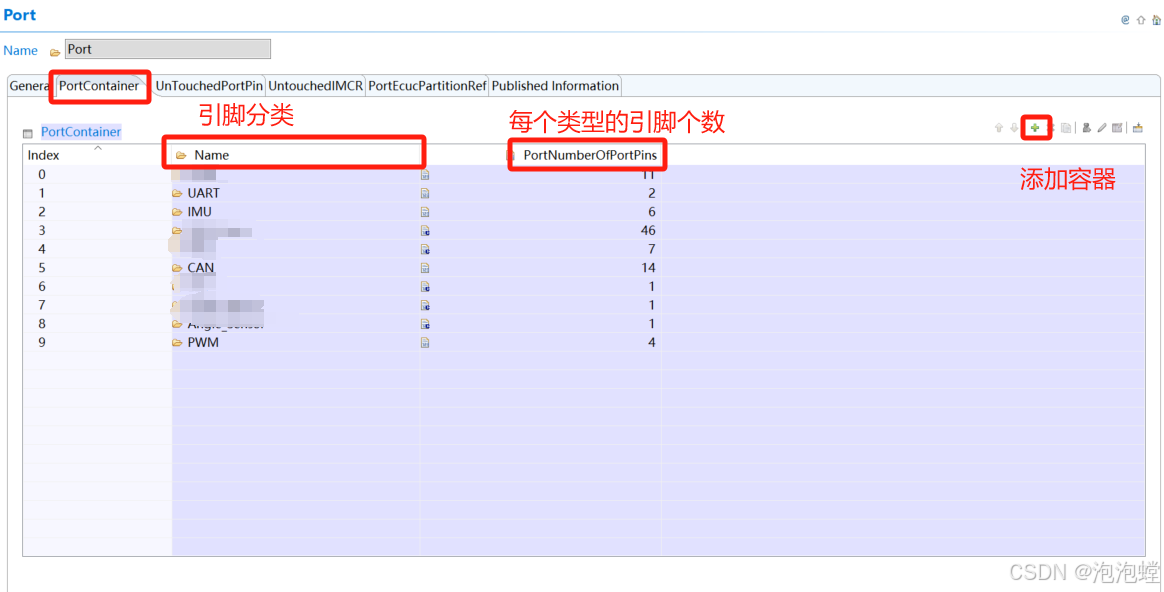Click the document icon on the UART row

tap(424, 192)
